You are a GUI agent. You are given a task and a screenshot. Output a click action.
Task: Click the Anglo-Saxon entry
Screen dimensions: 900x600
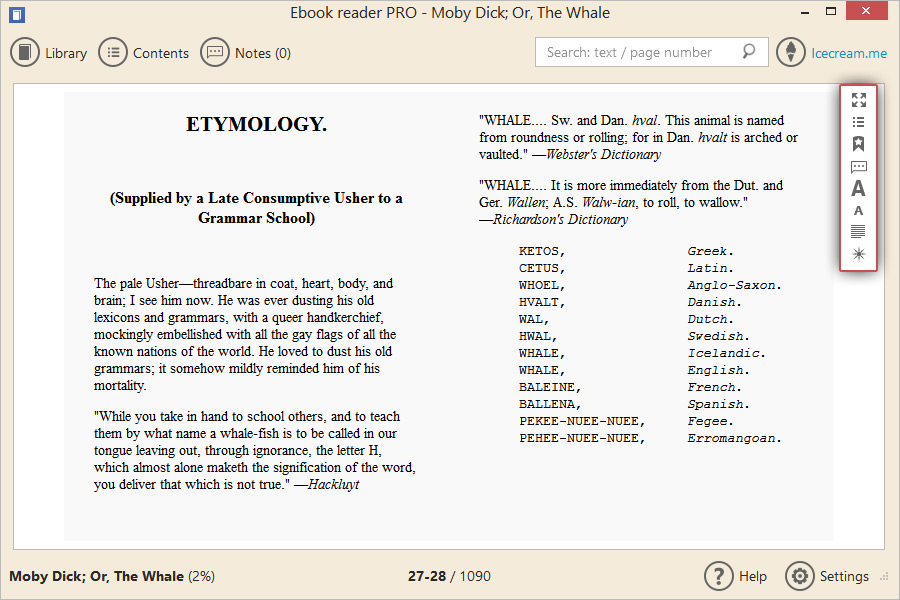pyautogui.click(x=734, y=285)
